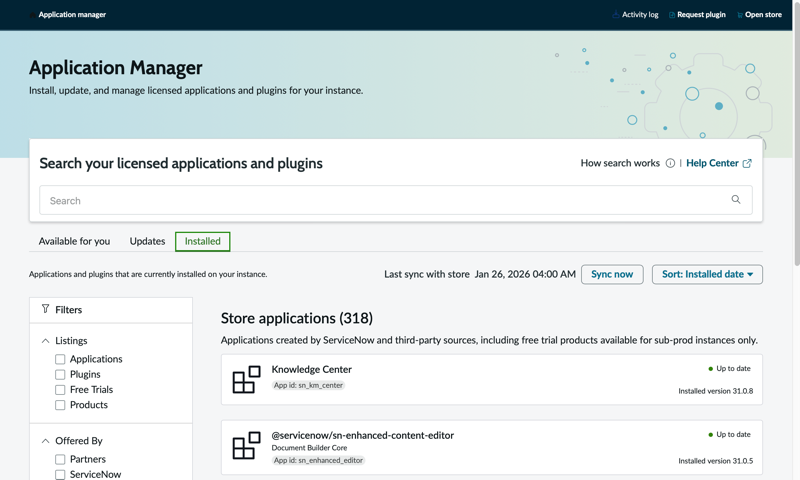Image resolution: width=800 pixels, height=480 pixels.
Task: Switch to the Updates tab
Action: (147, 241)
